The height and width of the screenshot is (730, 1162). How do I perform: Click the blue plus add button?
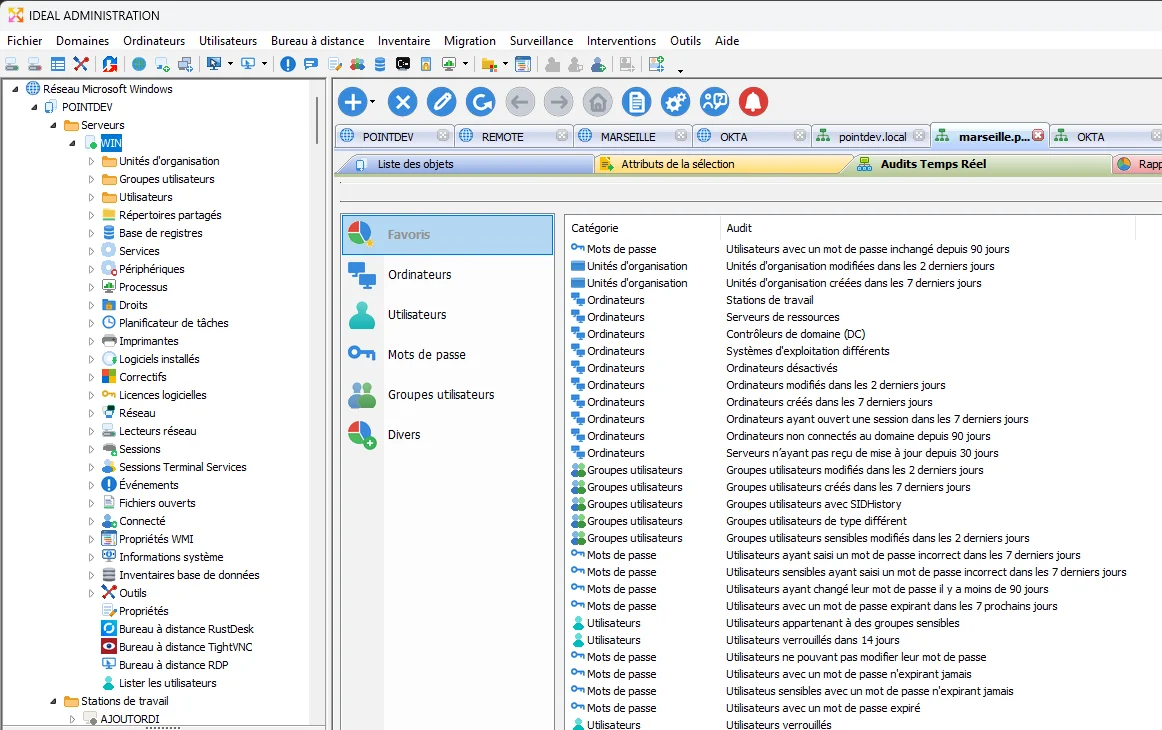click(x=353, y=102)
